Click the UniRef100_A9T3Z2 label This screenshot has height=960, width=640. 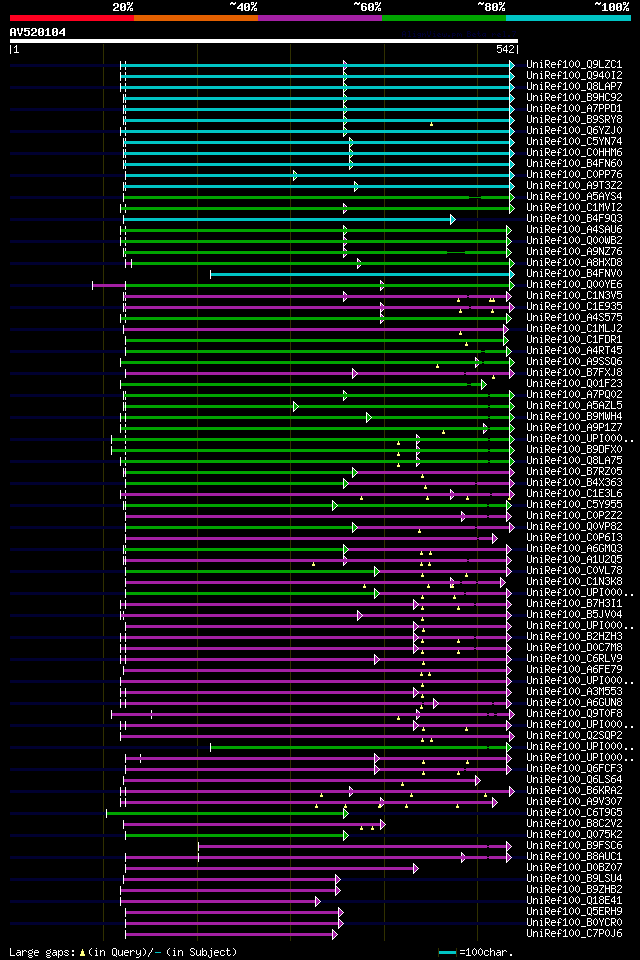[574, 186]
